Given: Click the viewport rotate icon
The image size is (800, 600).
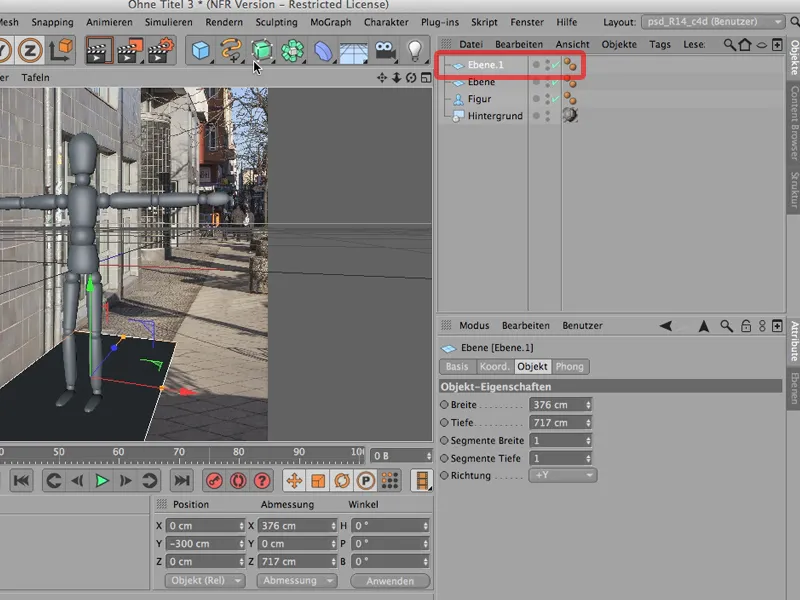Looking at the screenshot, I should point(411,78).
